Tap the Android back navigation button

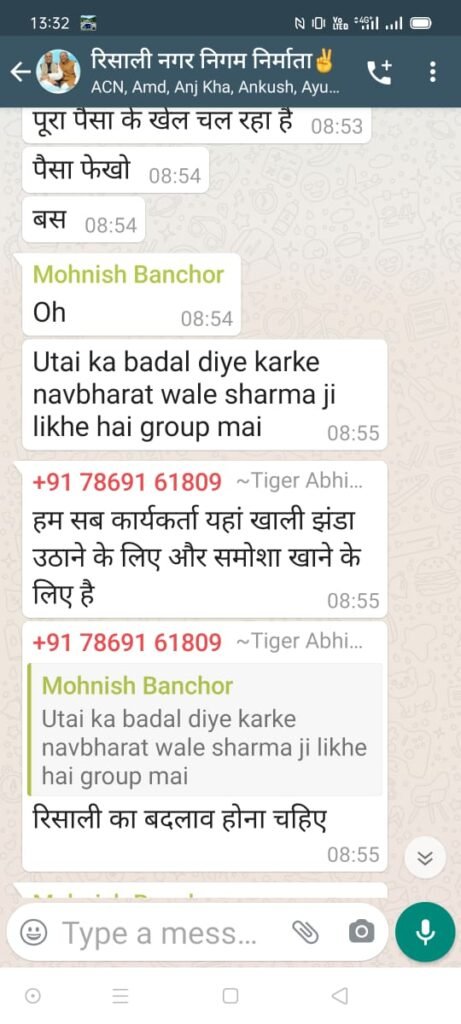coord(339,995)
